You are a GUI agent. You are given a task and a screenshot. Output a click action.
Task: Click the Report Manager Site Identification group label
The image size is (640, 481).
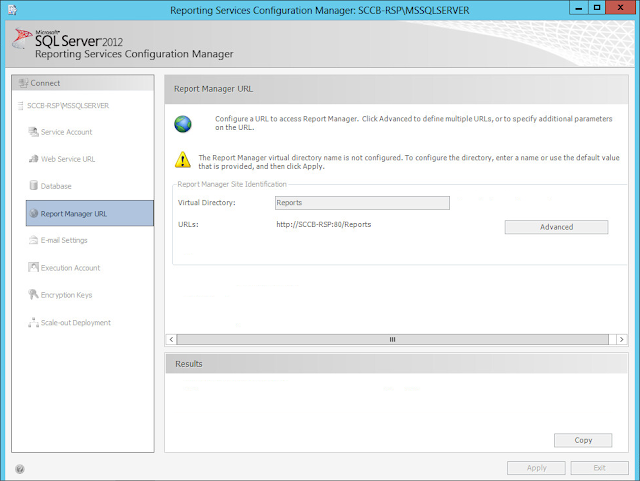pos(232,184)
